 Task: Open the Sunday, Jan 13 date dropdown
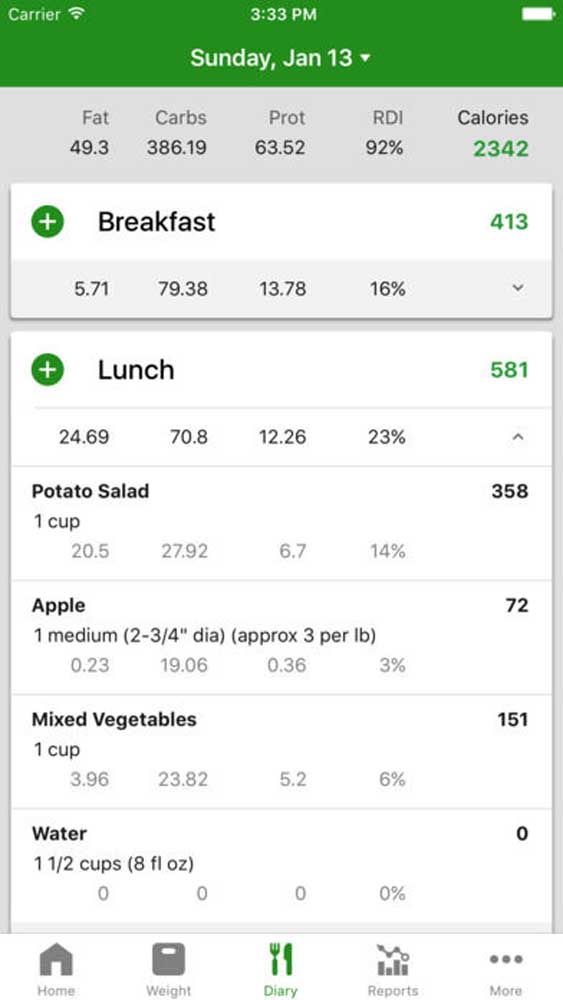click(x=281, y=58)
